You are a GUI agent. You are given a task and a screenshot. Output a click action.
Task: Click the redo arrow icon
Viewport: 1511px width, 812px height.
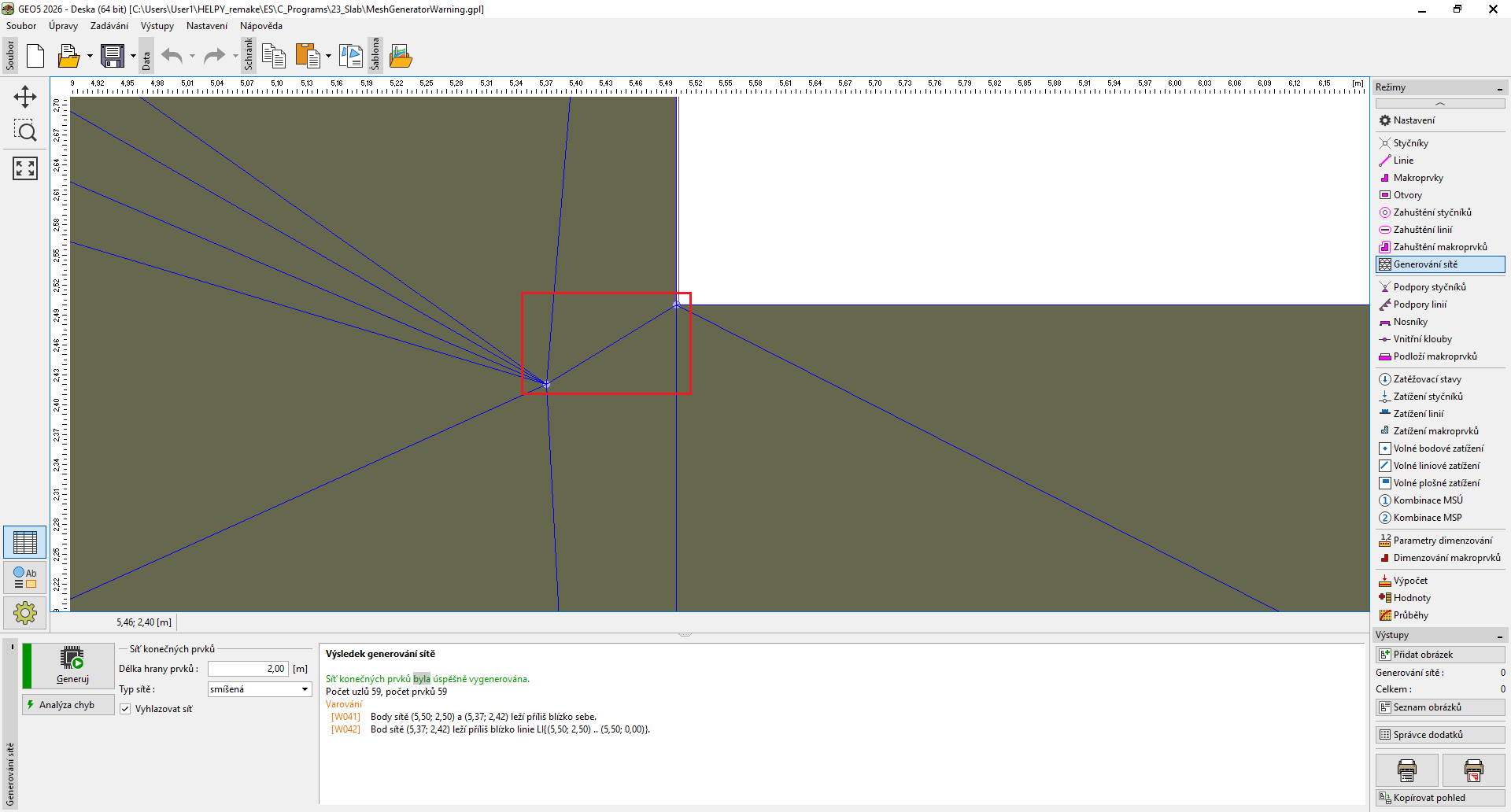tap(213, 56)
